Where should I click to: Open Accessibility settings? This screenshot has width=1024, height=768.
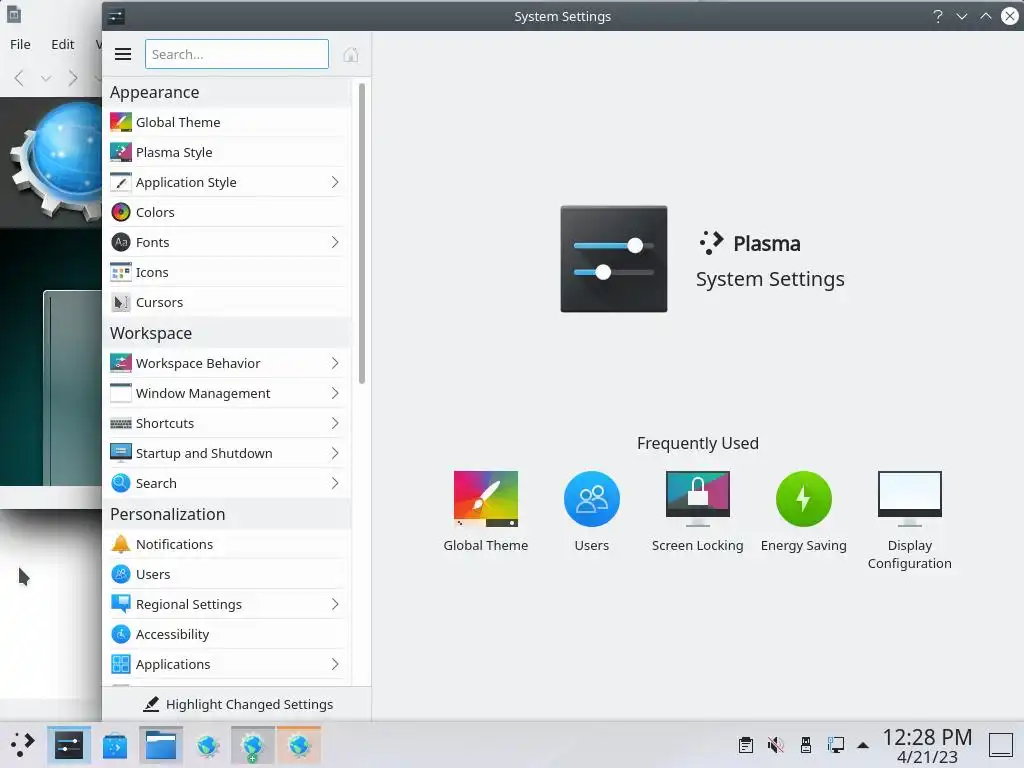tap(227, 634)
